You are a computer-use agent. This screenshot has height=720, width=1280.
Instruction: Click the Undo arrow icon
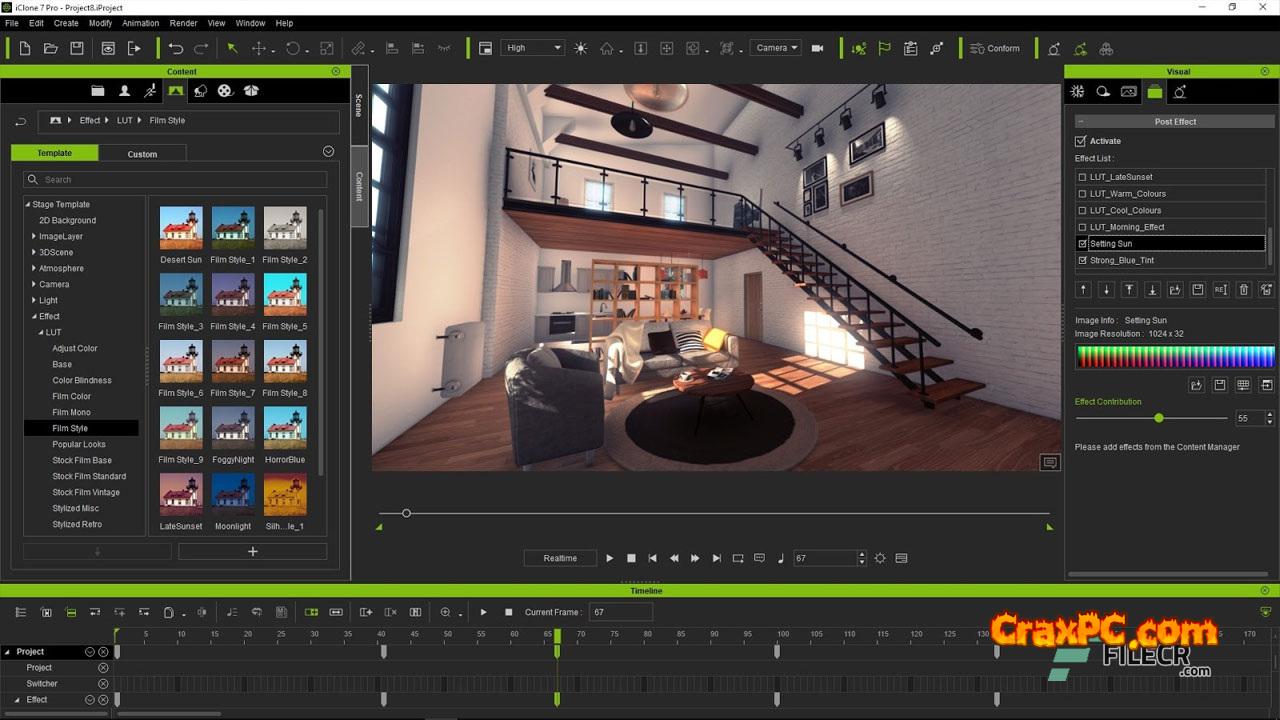click(x=176, y=48)
